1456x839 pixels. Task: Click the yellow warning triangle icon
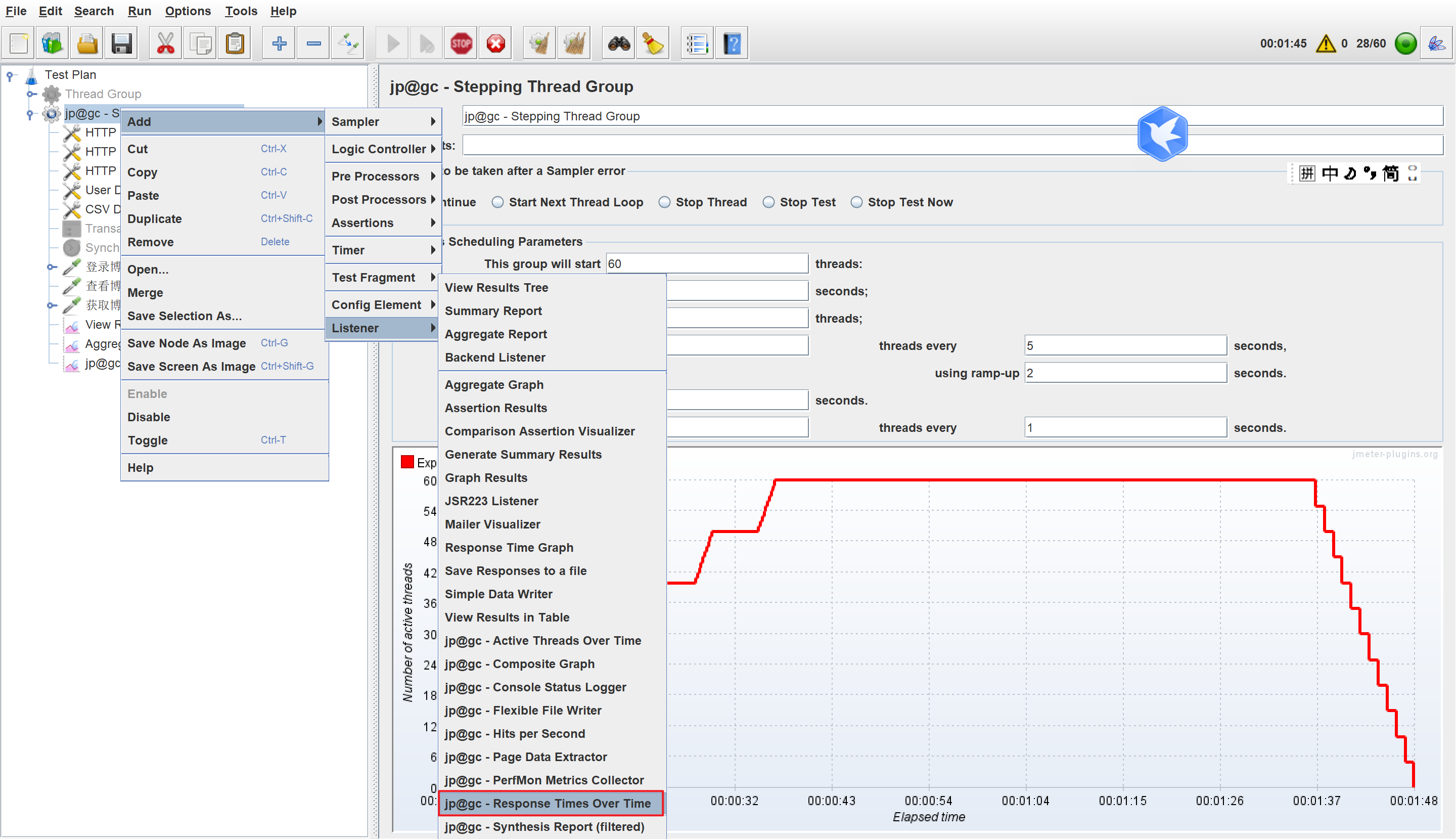1325,43
